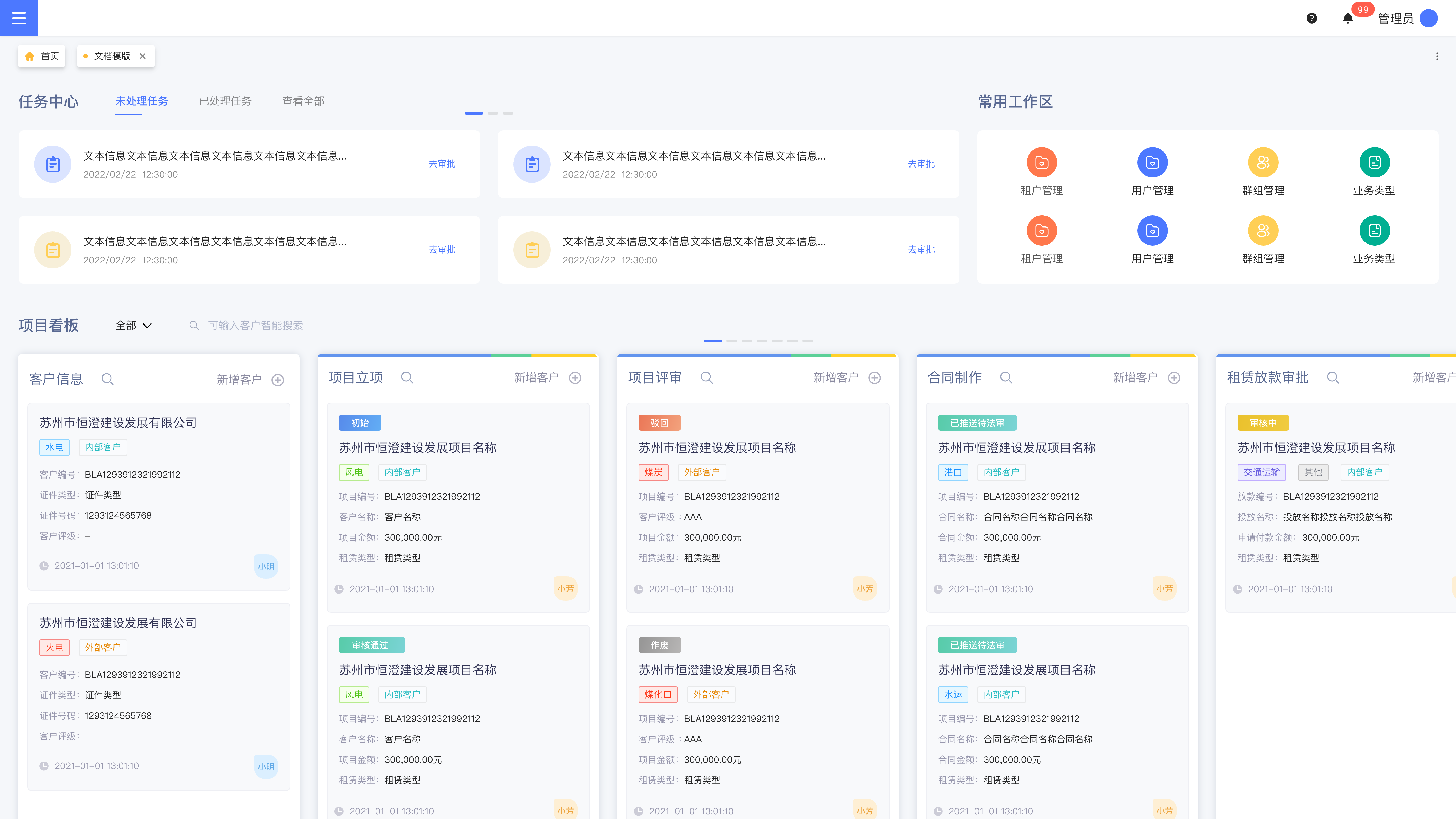
Task: Click 小芳 avatar on the 初始 project card
Action: pyautogui.click(x=565, y=588)
